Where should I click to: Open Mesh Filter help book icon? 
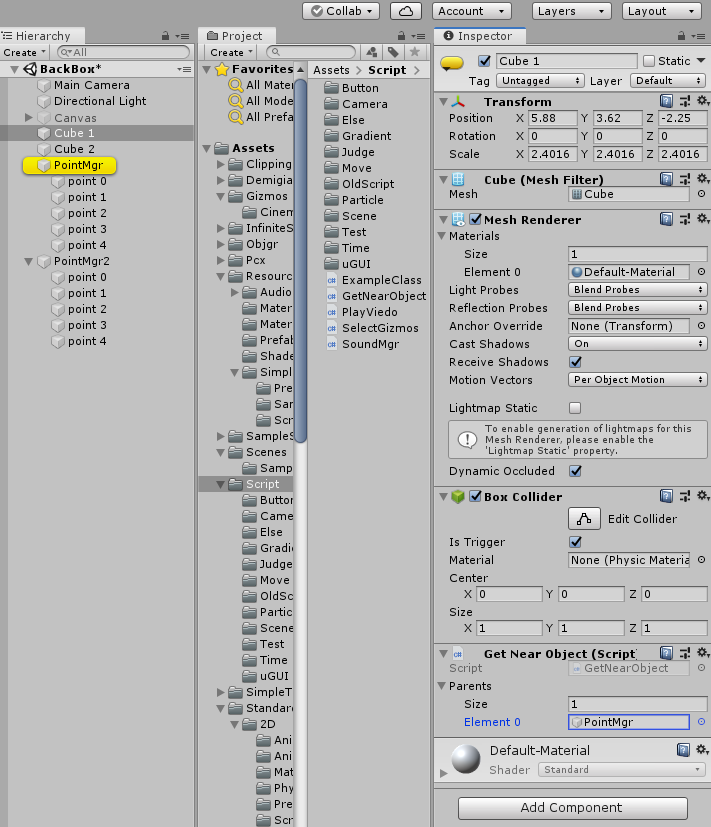tap(666, 179)
